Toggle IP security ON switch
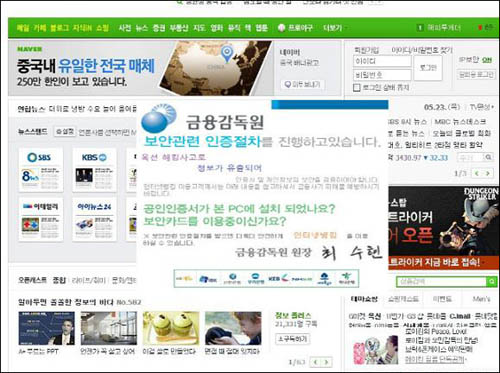 [x=487, y=60]
